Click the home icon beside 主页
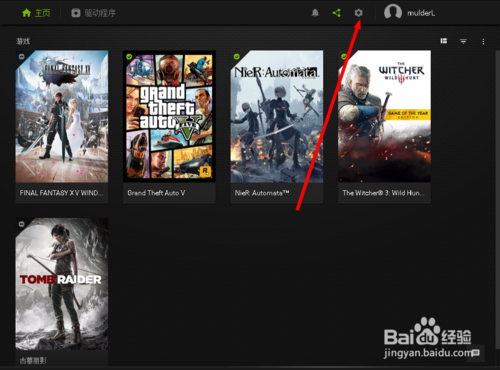The image size is (500, 370). pyautogui.click(x=26, y=13)
